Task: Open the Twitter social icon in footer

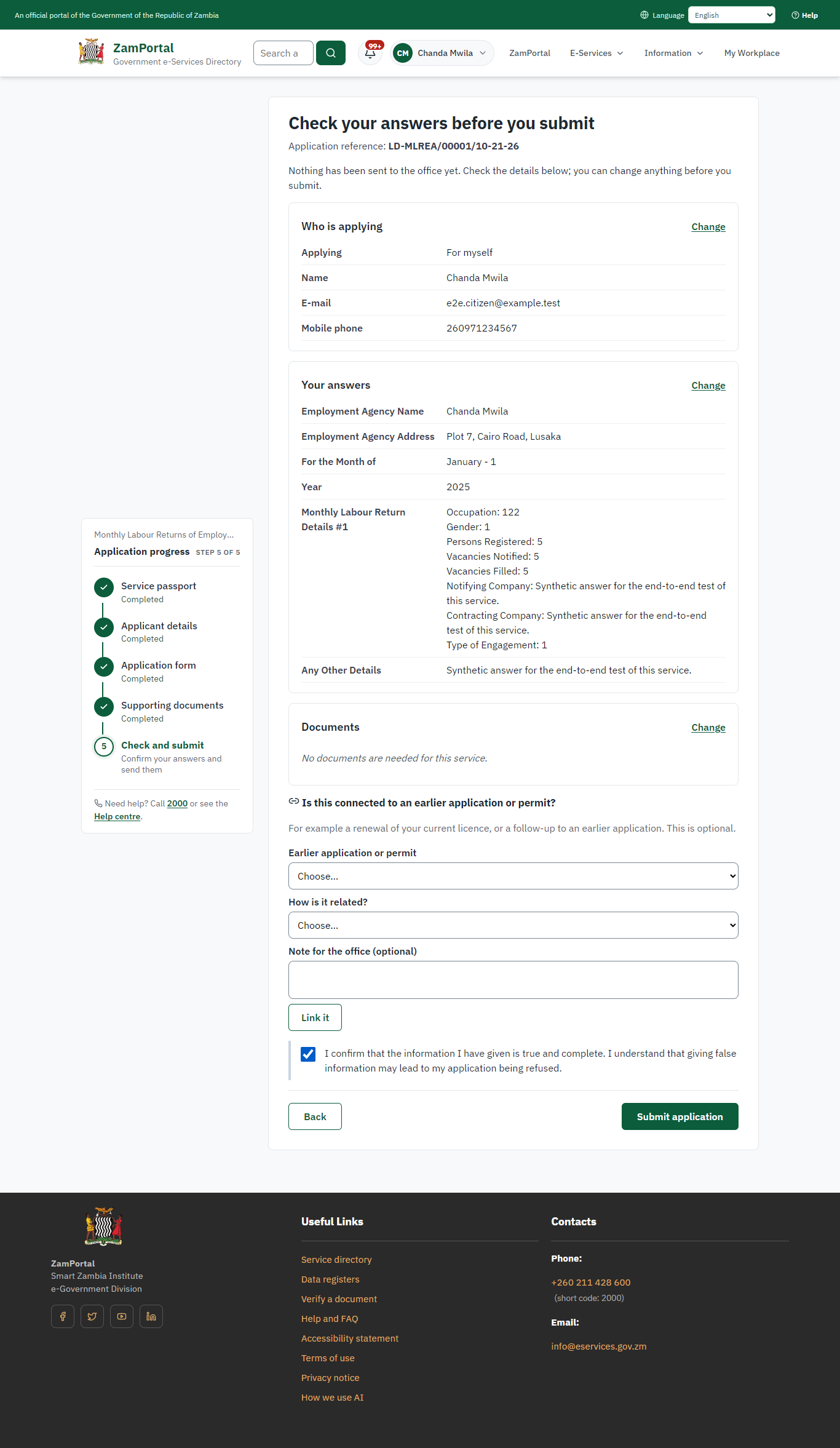Action: 92,1316
